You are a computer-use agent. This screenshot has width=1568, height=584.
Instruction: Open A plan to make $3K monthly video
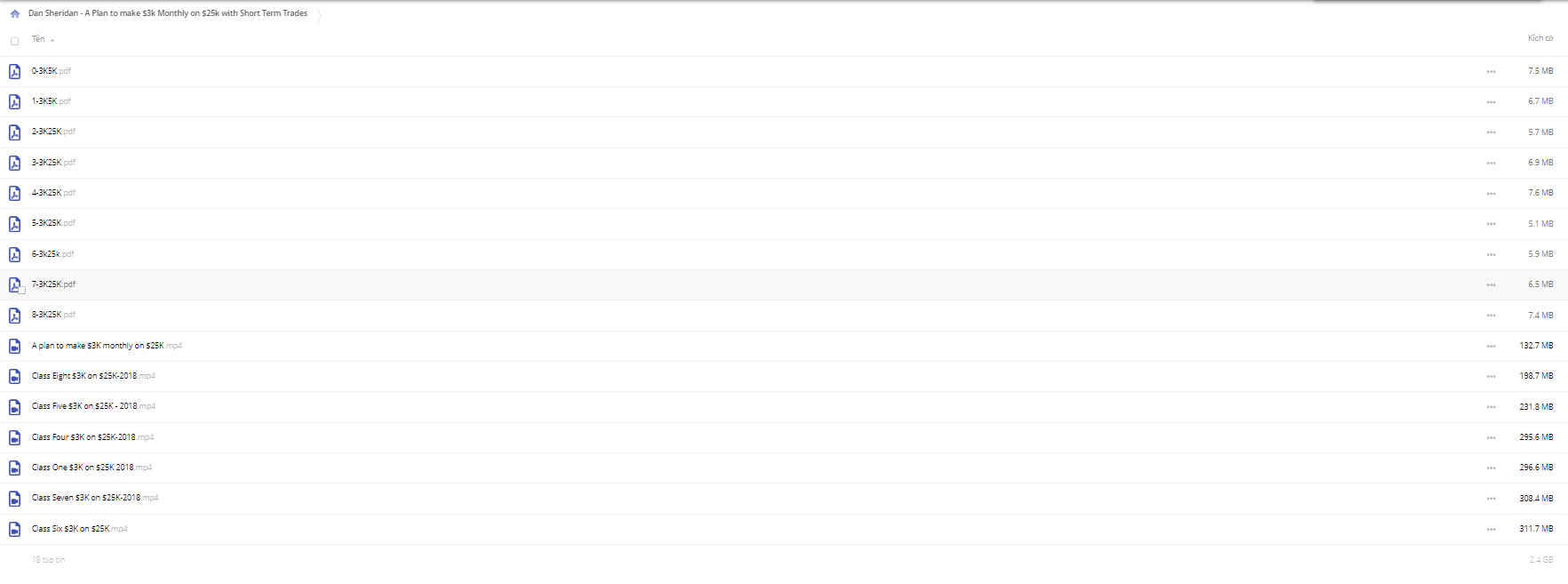click(x=107, y=346)
